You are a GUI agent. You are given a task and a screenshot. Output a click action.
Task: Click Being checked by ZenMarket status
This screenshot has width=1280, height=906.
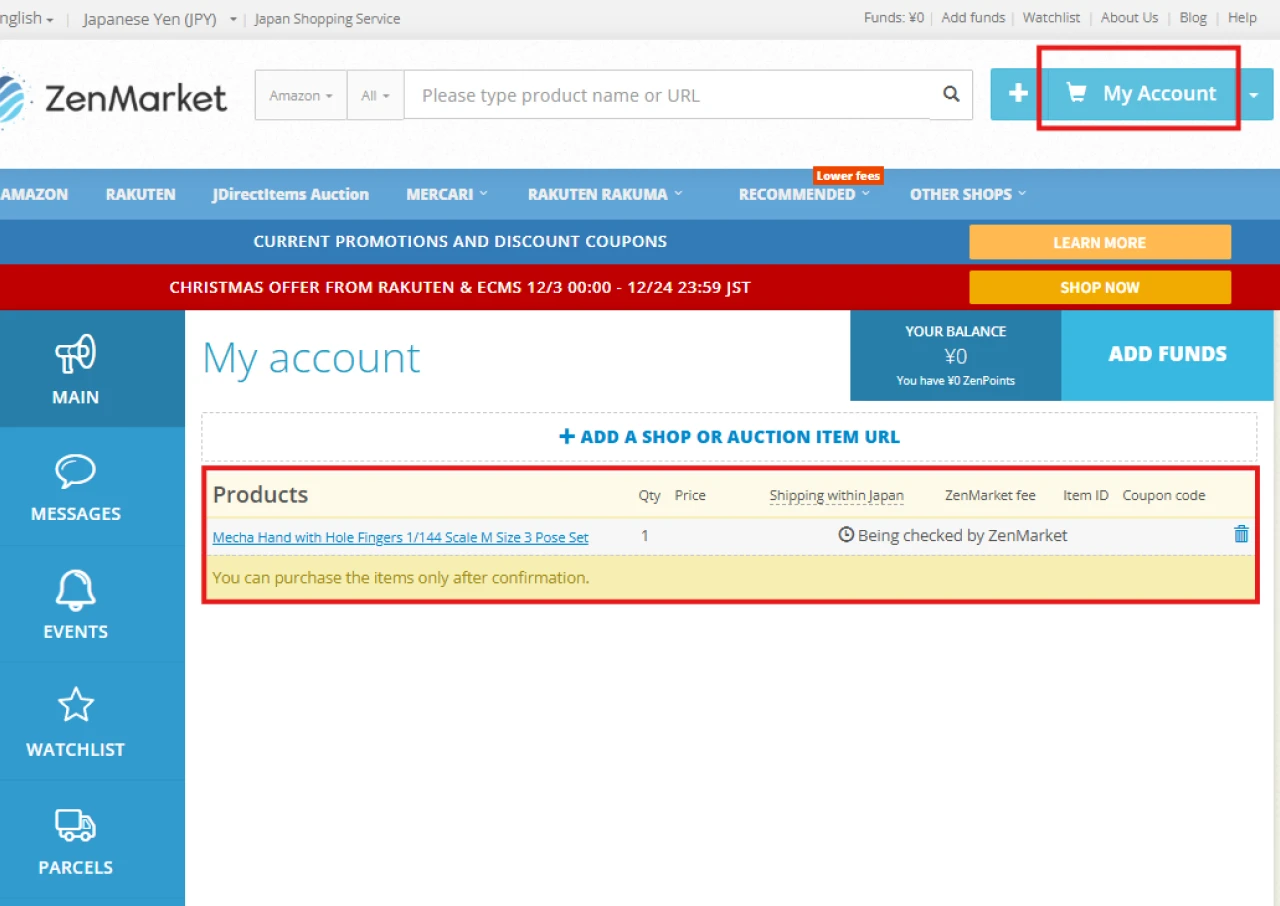tap(953, 535)
